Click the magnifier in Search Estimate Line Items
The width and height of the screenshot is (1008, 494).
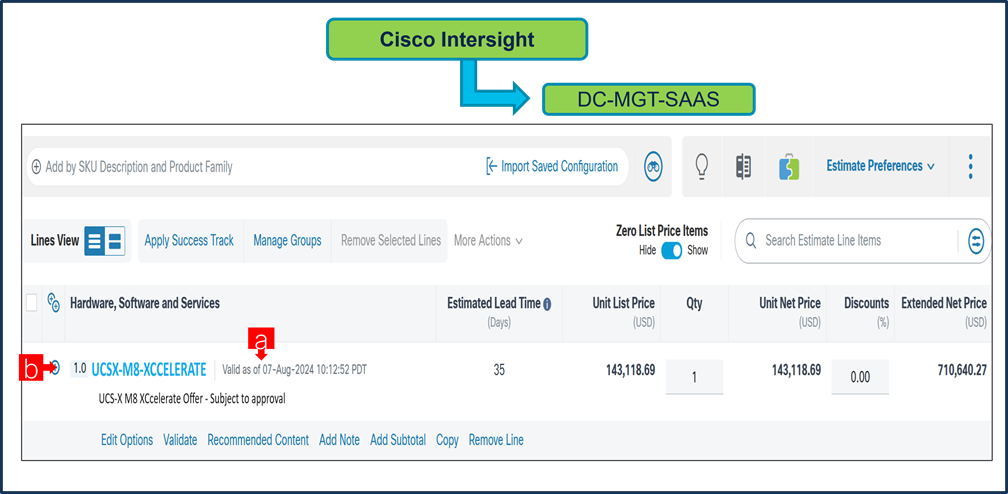750,241
